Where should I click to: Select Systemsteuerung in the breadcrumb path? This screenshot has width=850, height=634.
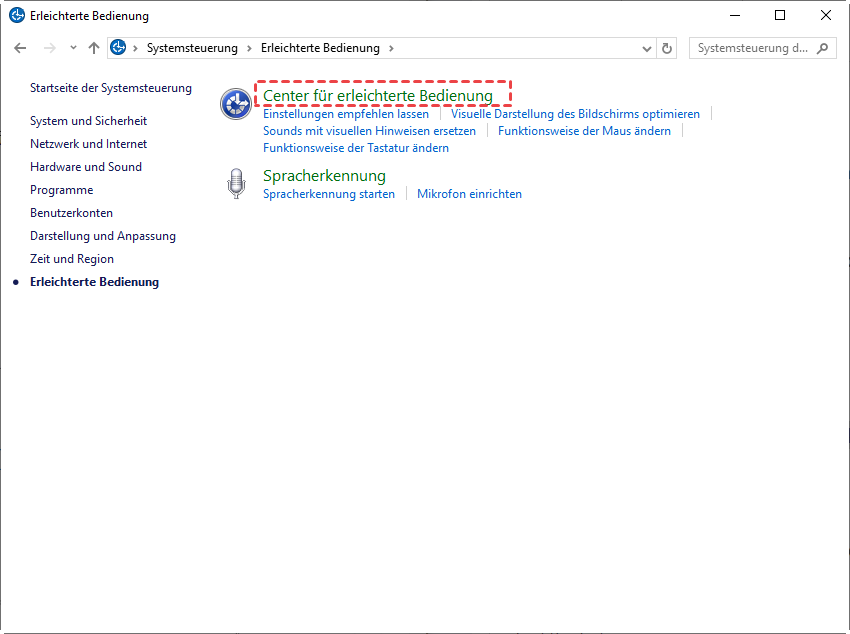[192, 48]
